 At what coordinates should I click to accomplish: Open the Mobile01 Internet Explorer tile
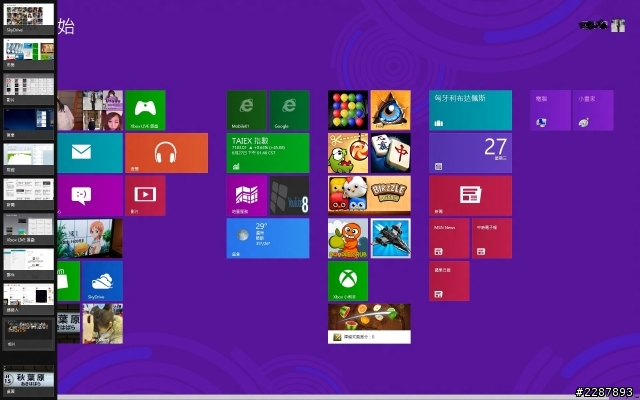click(x=247, y=110)
